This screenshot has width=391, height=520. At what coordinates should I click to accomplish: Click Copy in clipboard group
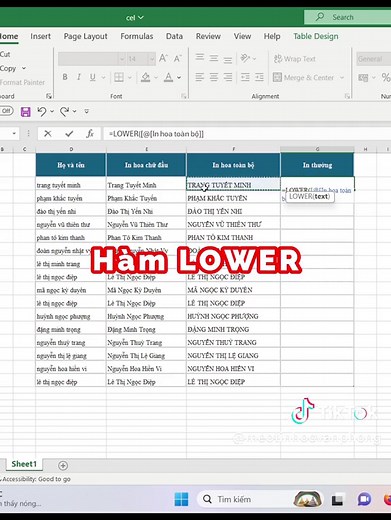tap(8, 68)
